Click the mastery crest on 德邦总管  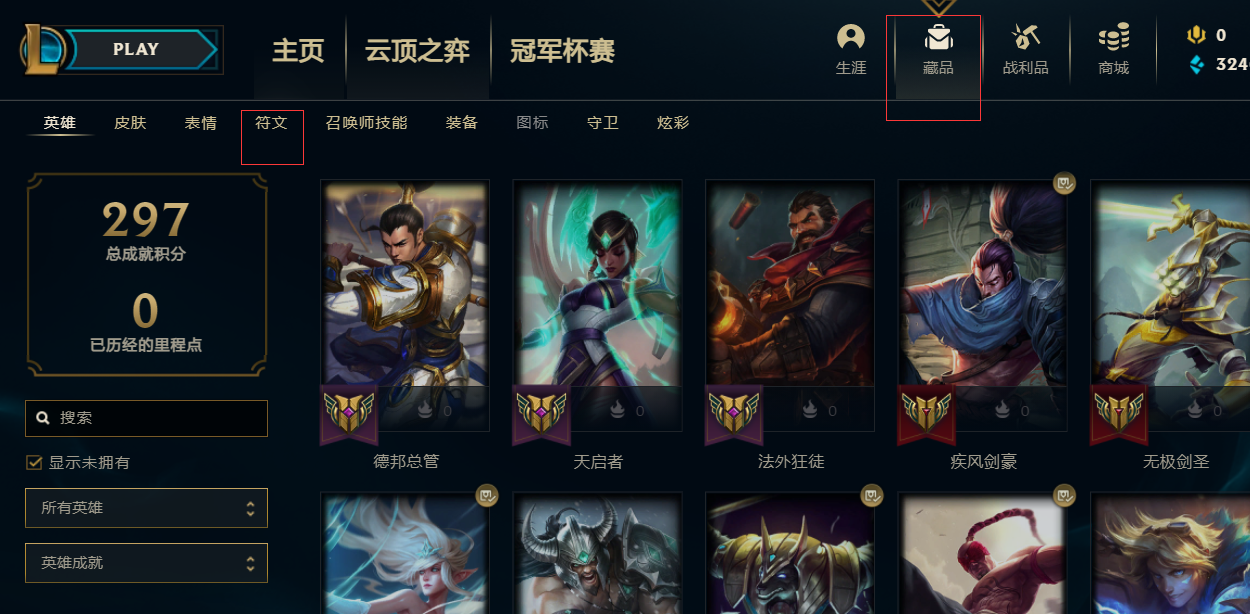coord(348,412)
